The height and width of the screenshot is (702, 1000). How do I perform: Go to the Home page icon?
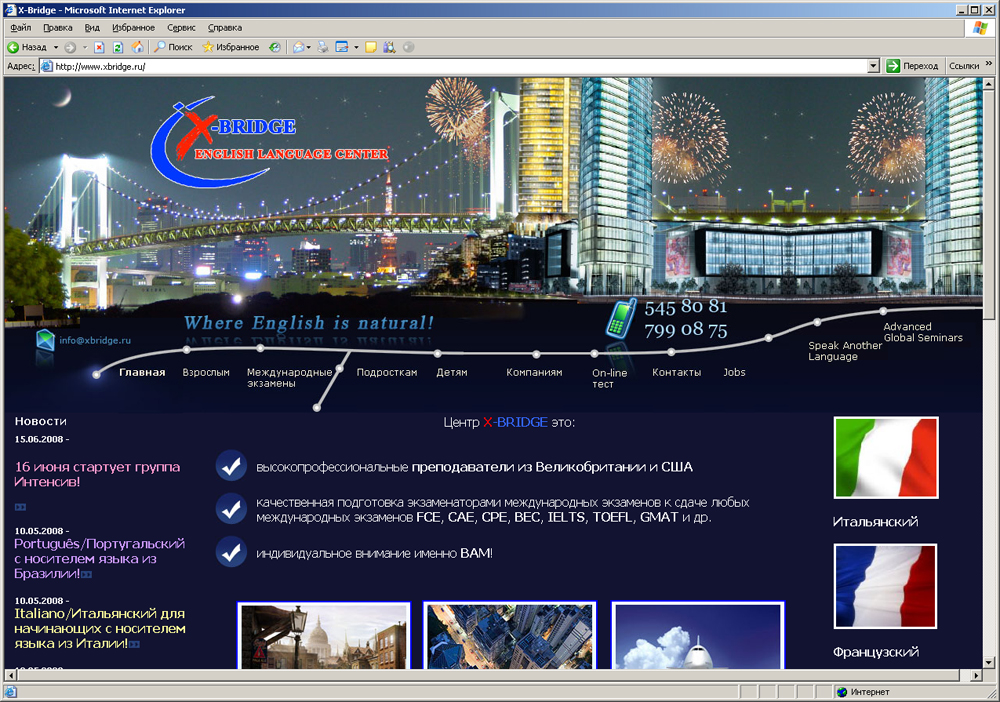pos(137,47)
